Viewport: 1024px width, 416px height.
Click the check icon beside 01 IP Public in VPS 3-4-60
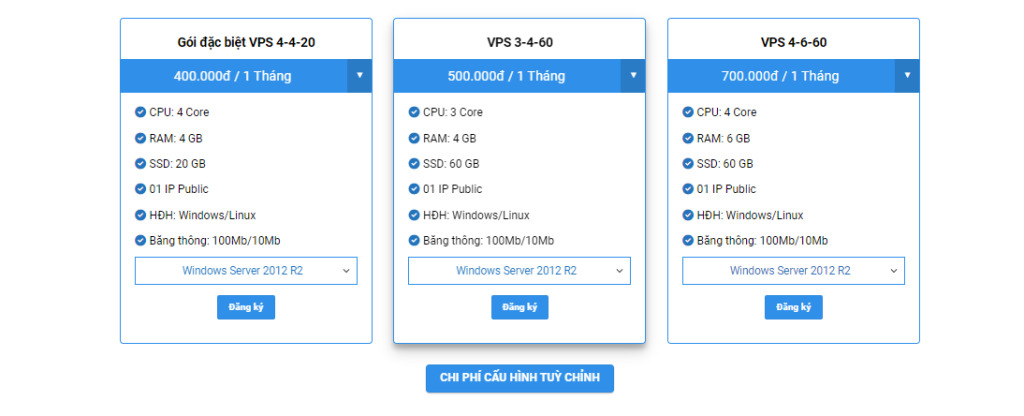(414, 189)
